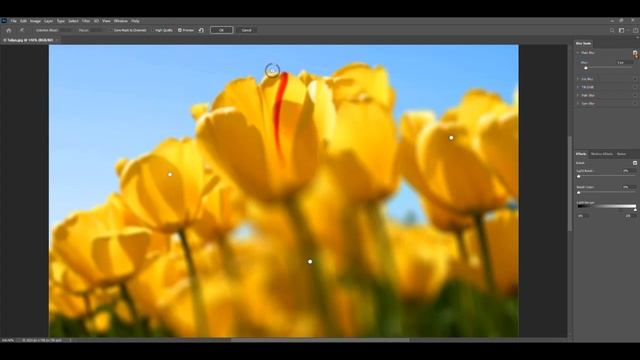Select the Tulips.jpg document tab
The width and height of the screenshot is (640, 360).
29,40
